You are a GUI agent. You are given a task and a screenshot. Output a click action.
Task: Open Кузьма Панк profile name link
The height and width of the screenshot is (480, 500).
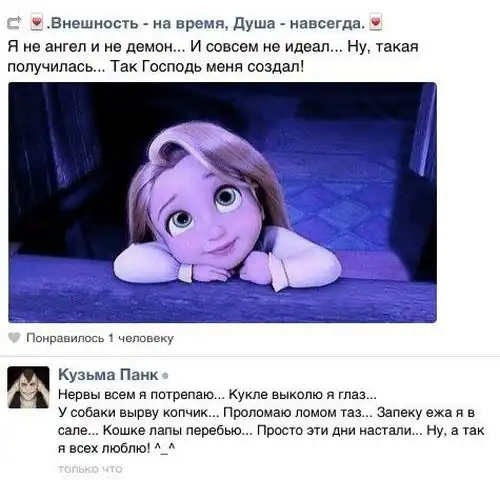(x=108, y=375)
